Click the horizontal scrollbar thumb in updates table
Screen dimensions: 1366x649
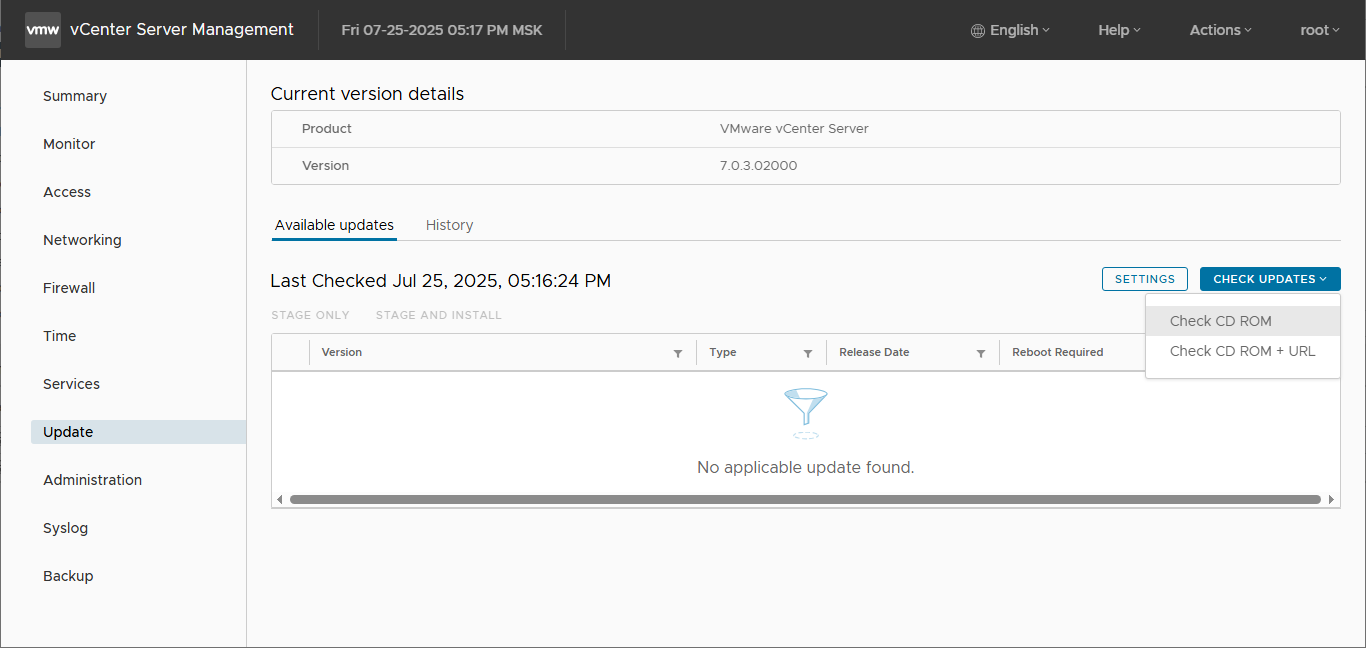click(805, 499)
